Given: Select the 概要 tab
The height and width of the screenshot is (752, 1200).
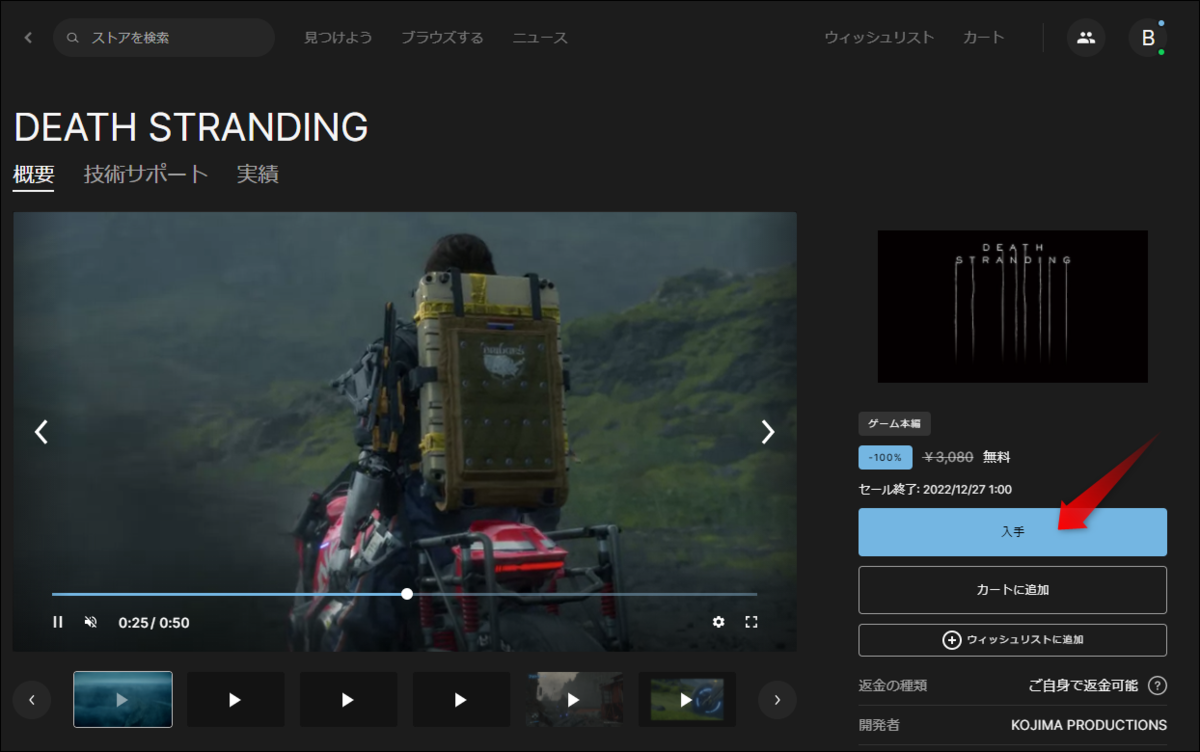Looking at the screenshot, I should point(34,175).
